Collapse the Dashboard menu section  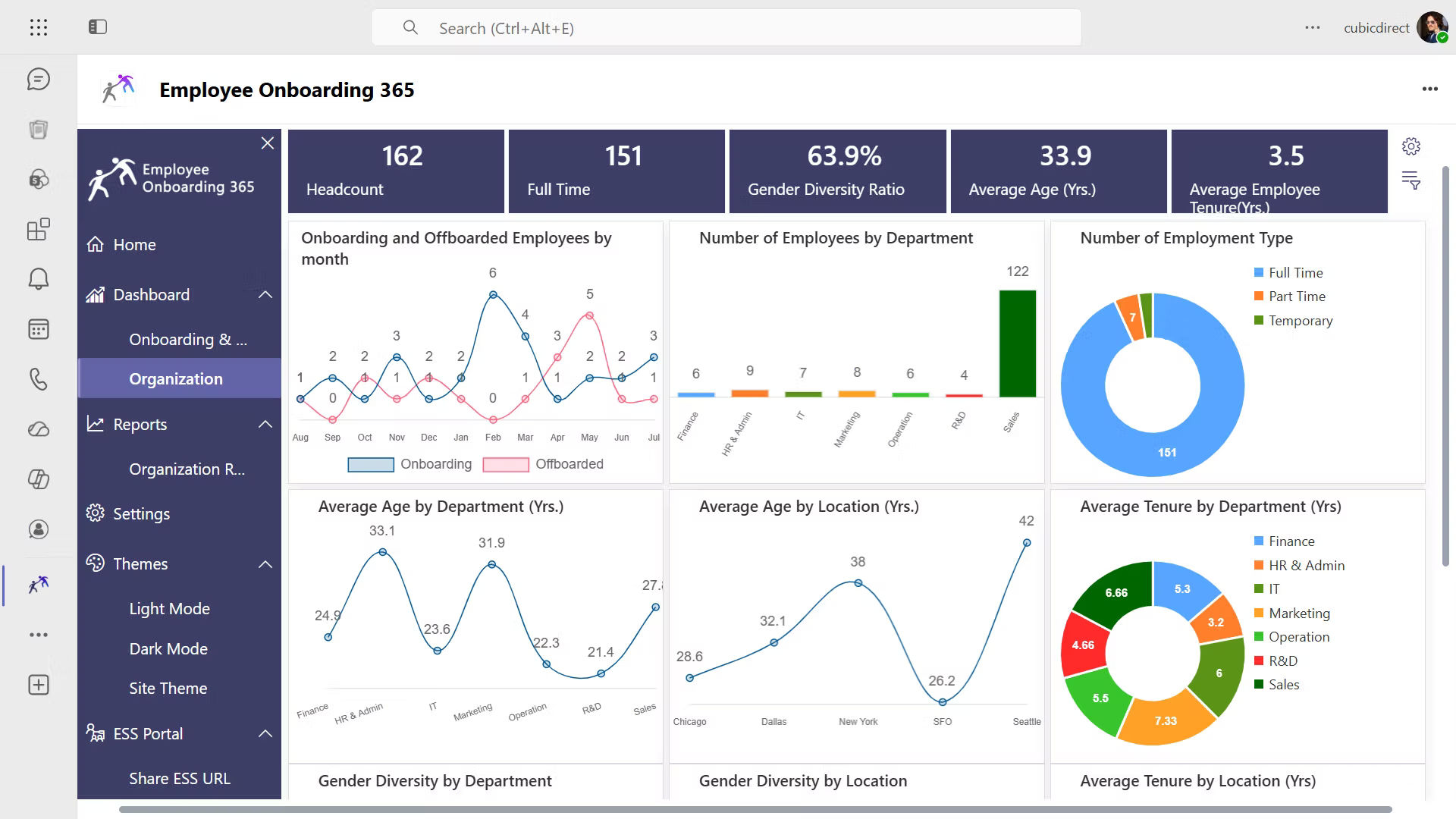click(265, 295)
